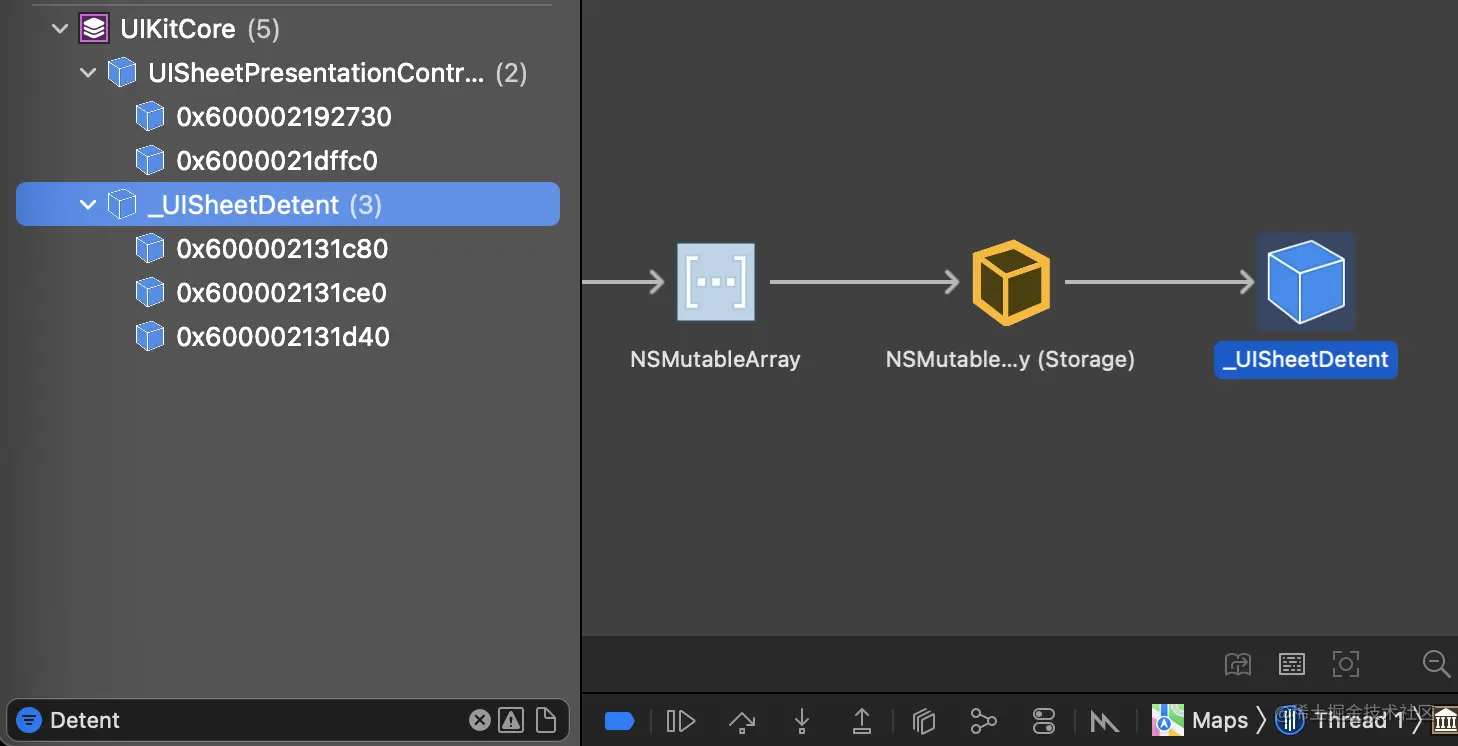Click the Environment Overrides button

(x=1044, y=721)
